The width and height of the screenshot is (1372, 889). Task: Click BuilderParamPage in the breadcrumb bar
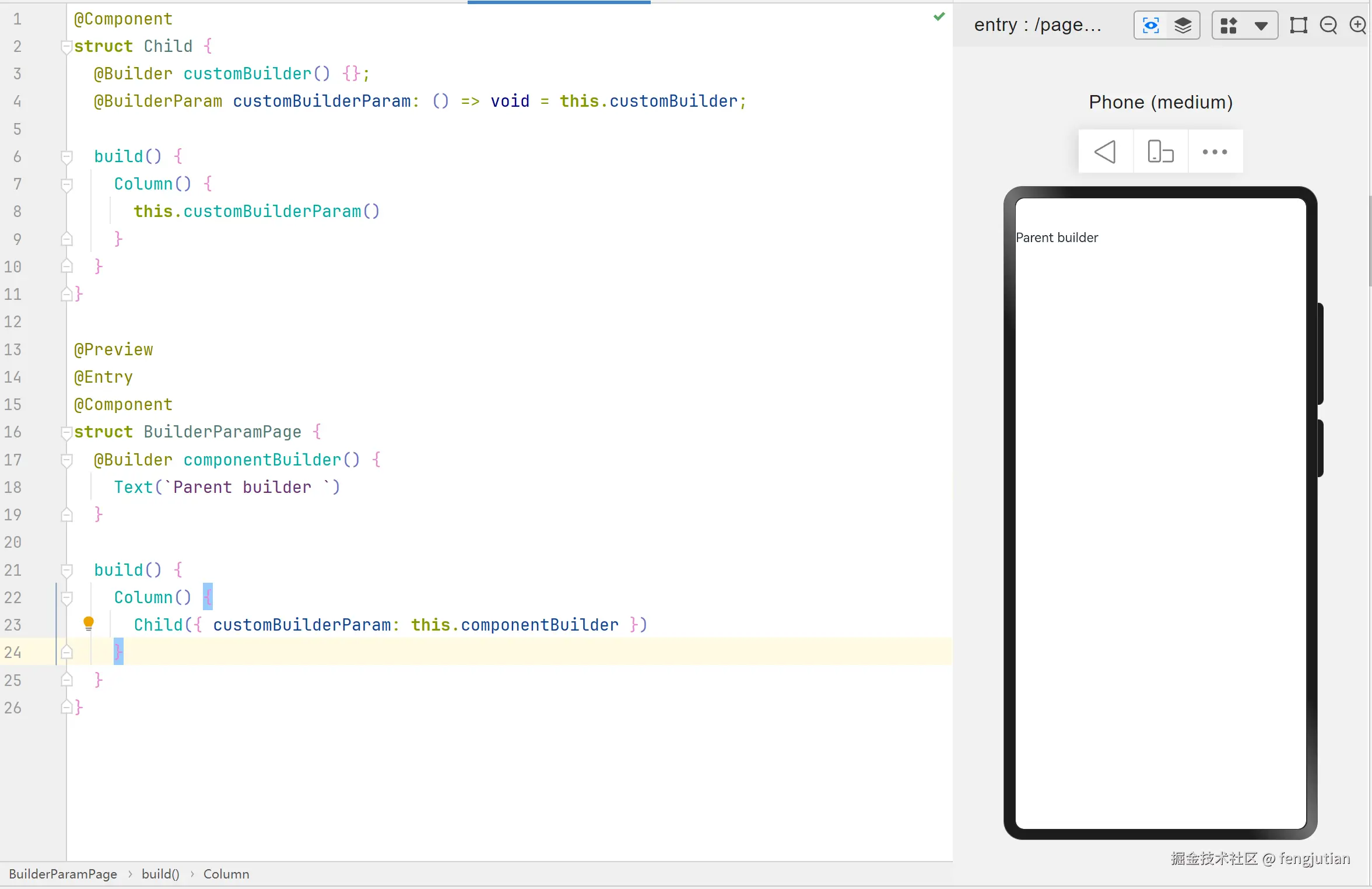(x=63, y=874)
